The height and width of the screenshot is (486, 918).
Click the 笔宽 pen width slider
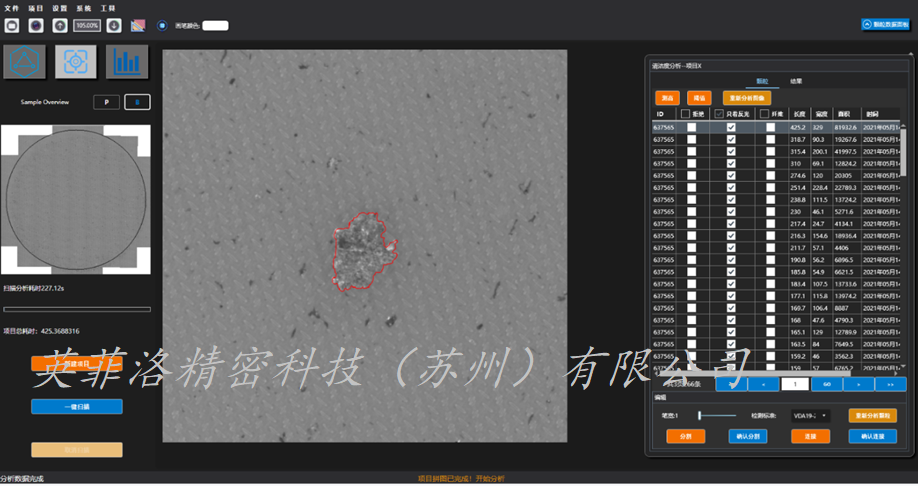(x=717, y=415)
